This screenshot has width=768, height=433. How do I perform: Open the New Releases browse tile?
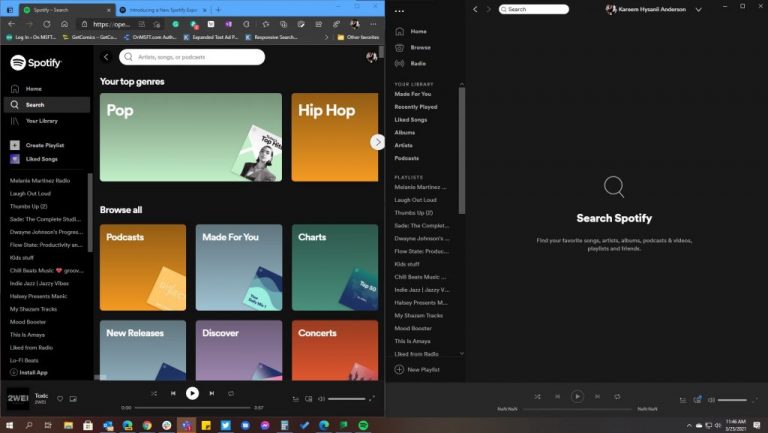tap(143, 350)
